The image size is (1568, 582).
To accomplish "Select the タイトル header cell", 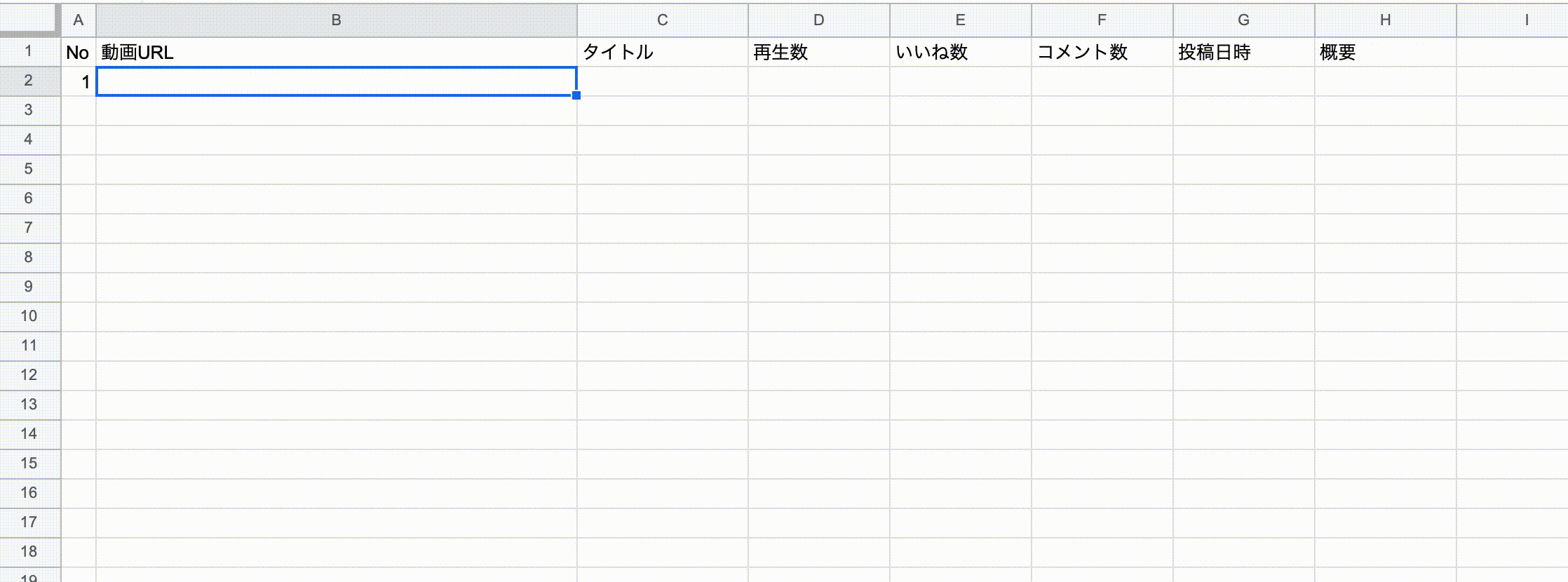I will click(663, 52).
